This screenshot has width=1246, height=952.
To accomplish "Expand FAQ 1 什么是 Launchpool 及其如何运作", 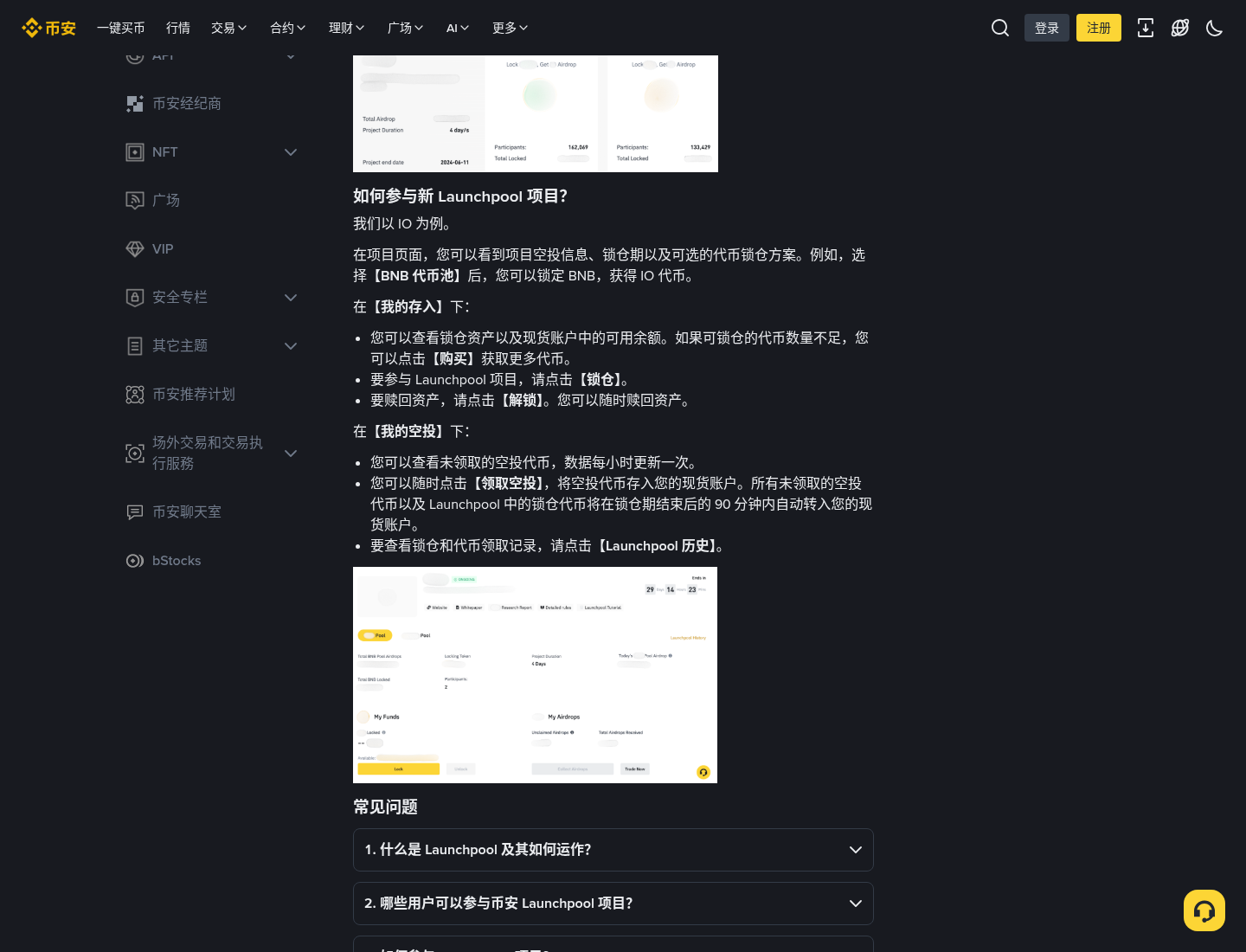I will 613,850.
